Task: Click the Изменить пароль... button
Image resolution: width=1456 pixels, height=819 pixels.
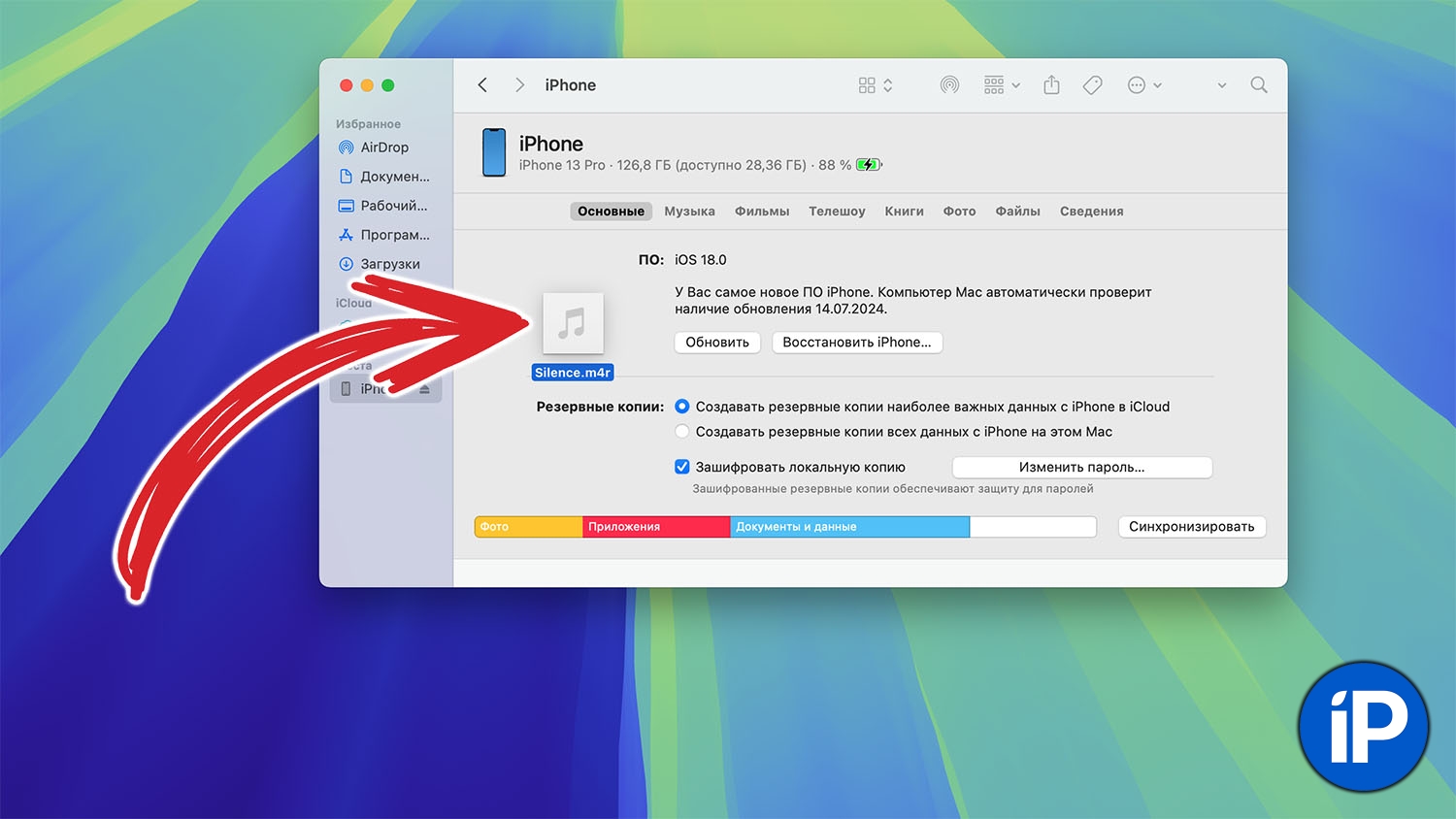Action: click(1082, 468)
